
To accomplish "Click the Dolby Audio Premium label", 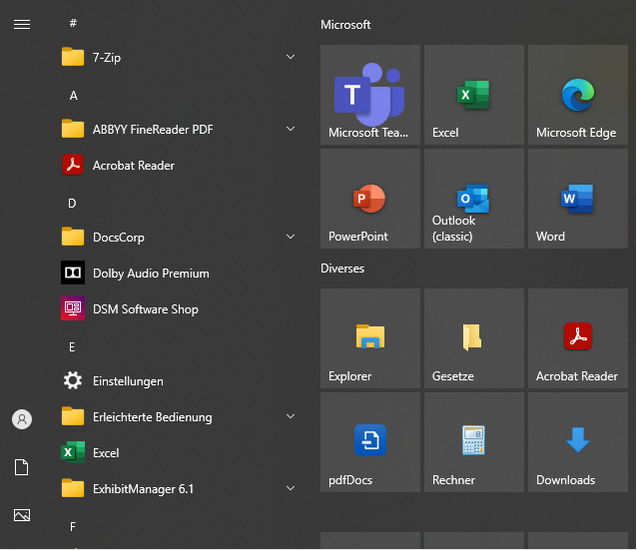I will [x=151, y=273].
